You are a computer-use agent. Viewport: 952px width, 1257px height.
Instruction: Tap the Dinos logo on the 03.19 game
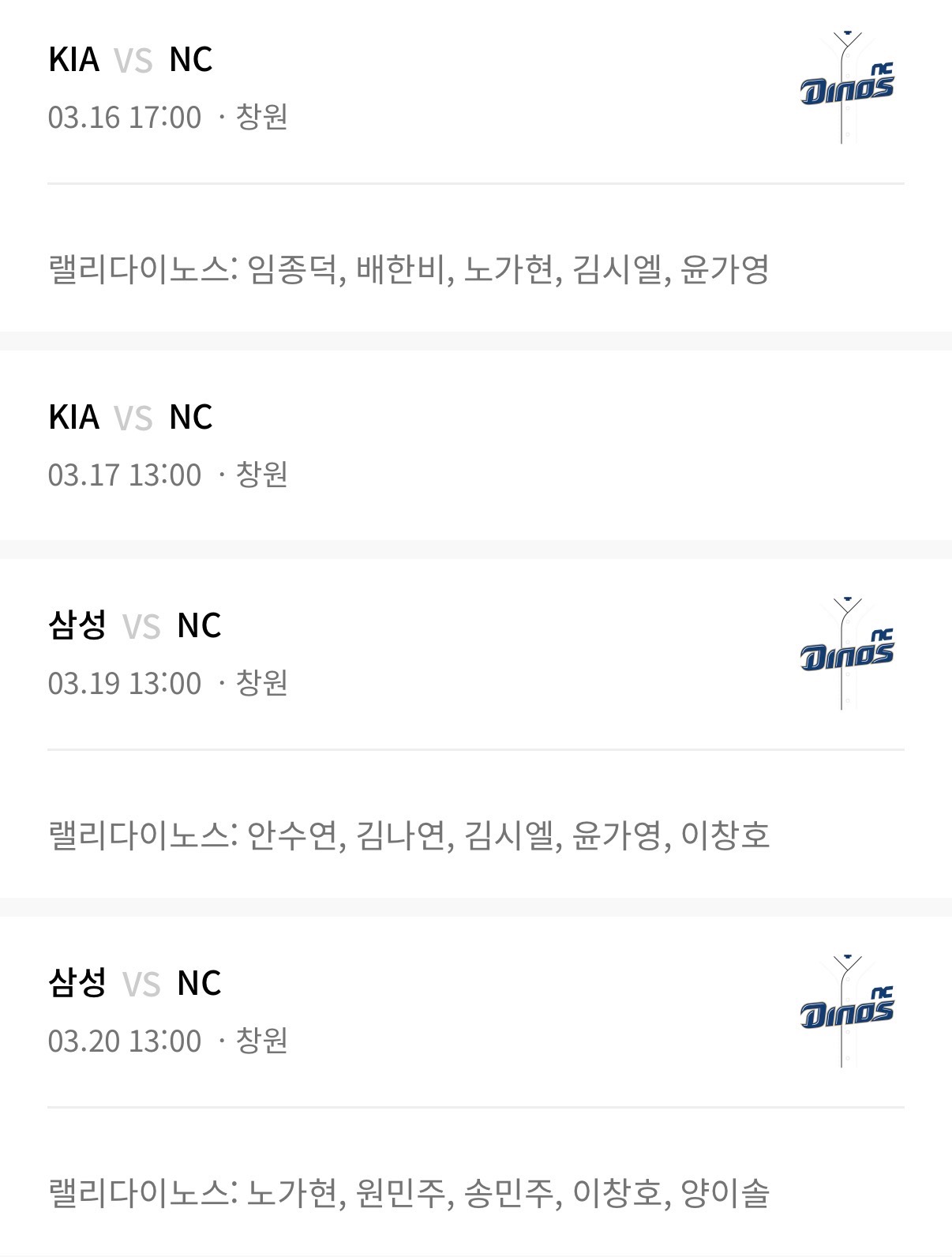[x=847, y=654]
